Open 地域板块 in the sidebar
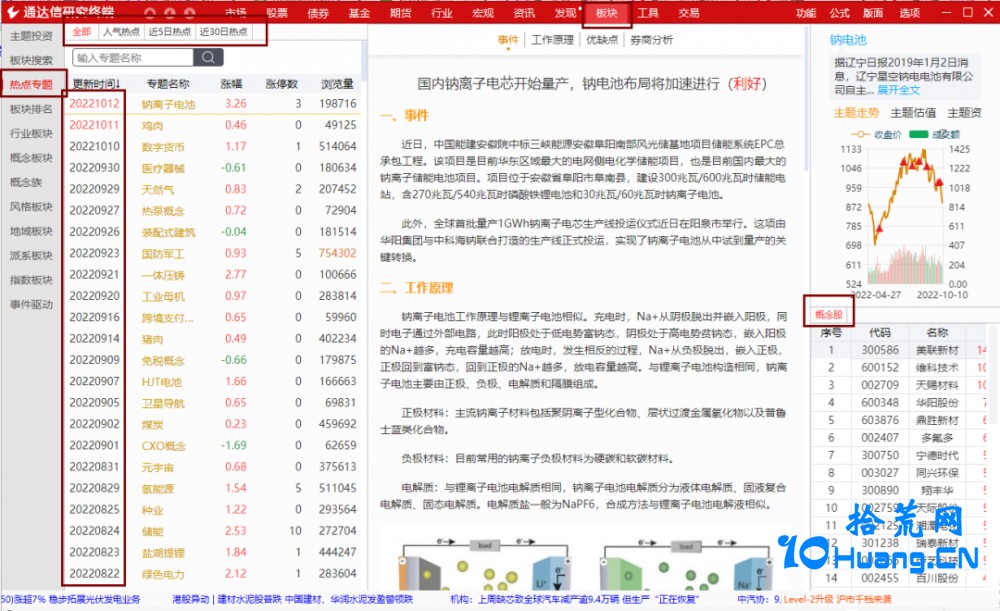 [31, 231]
